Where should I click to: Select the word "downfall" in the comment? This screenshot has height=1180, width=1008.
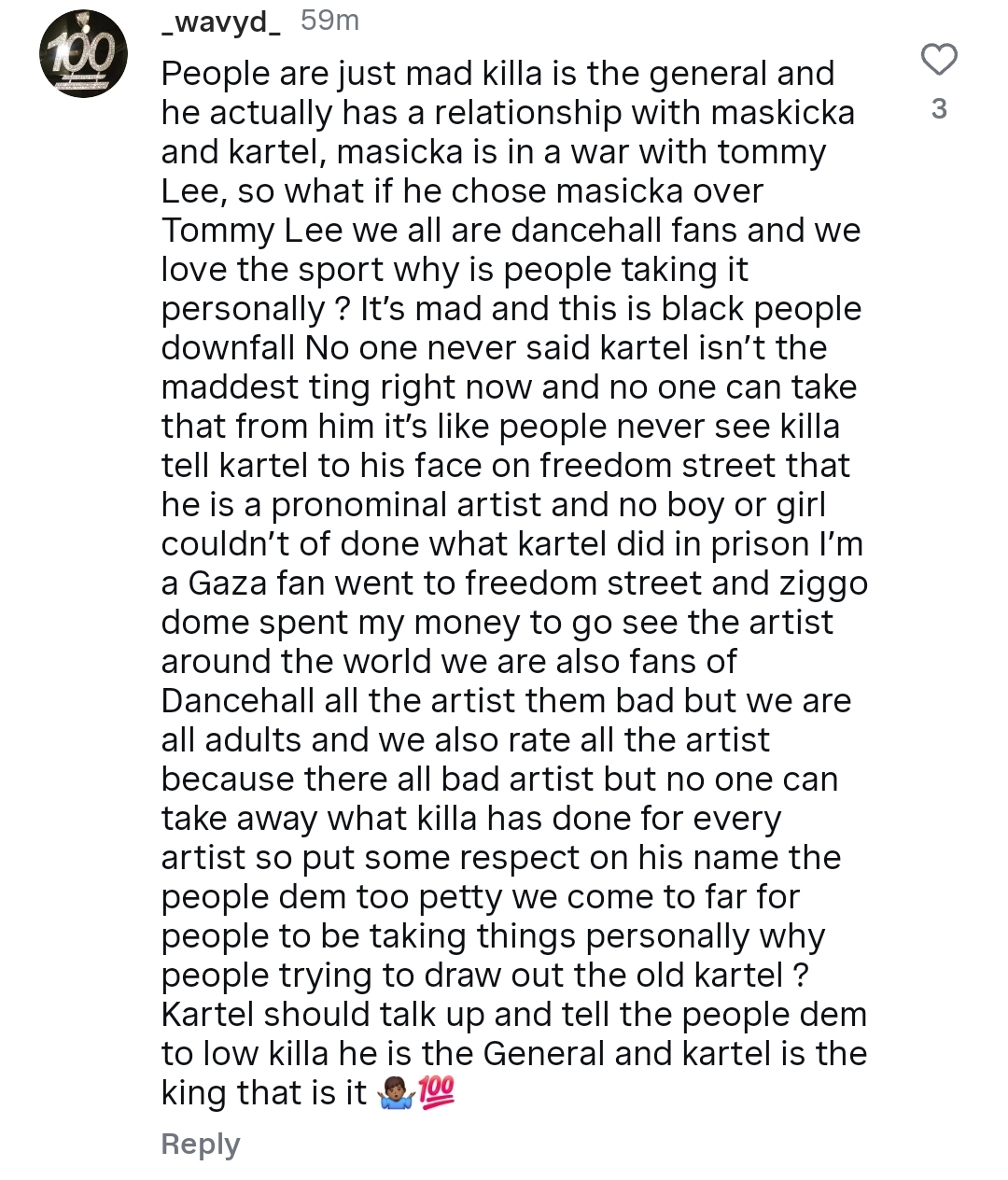coord(229,348)
